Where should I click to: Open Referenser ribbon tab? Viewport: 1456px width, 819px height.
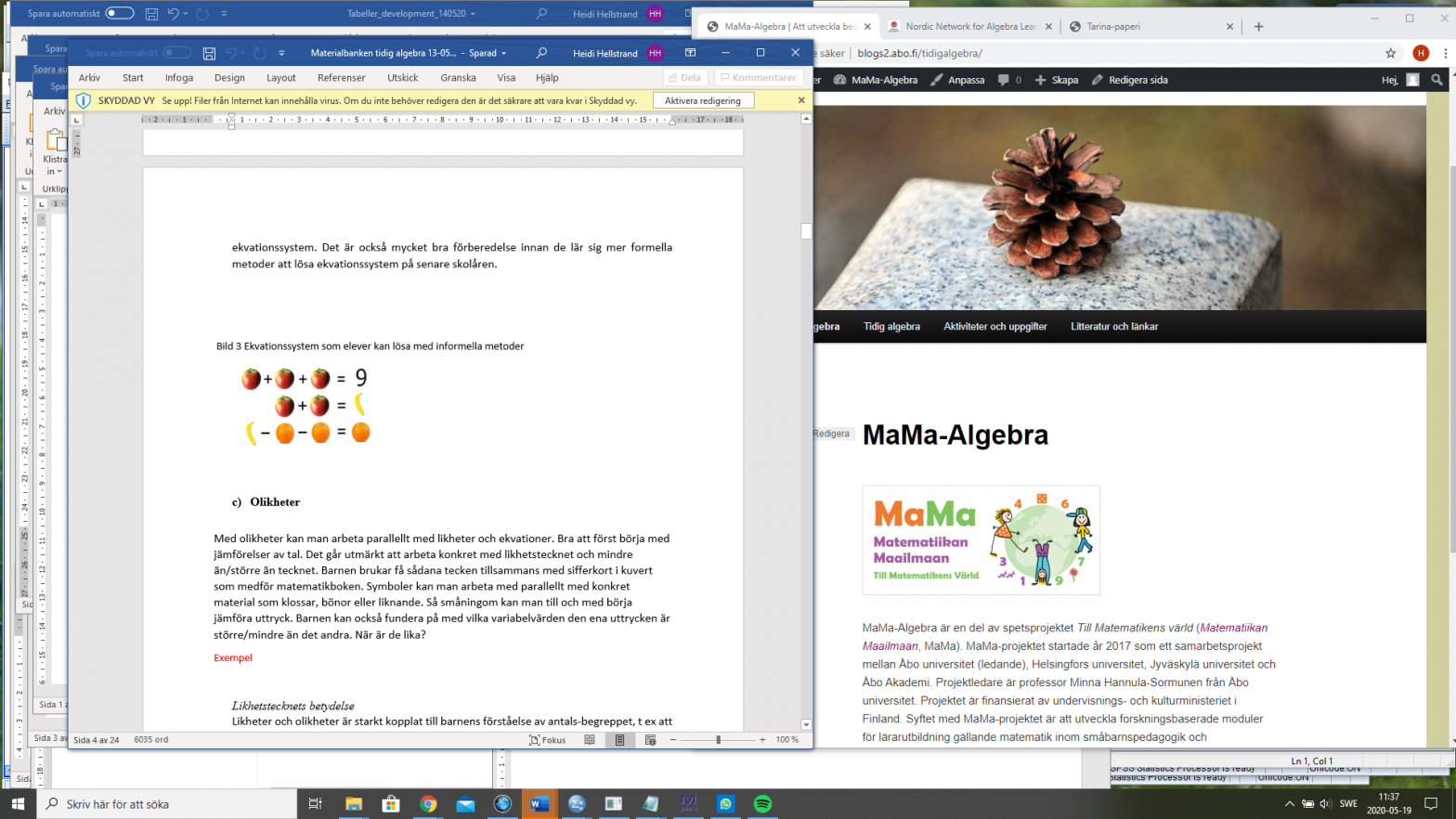tap(342, 78)
